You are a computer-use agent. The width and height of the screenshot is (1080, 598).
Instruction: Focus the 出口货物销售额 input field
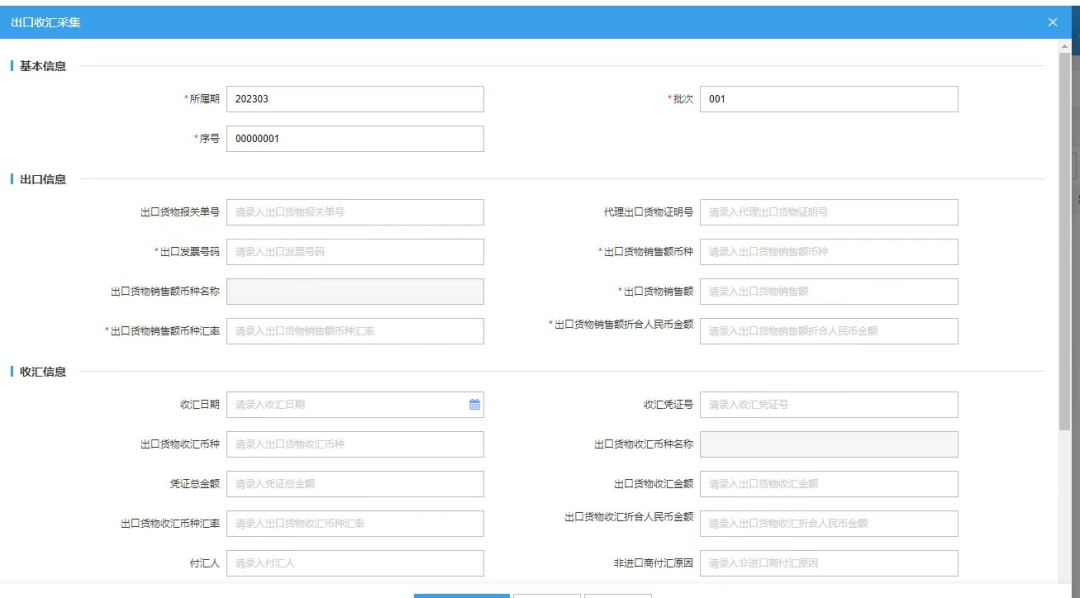tap(829, 291)
